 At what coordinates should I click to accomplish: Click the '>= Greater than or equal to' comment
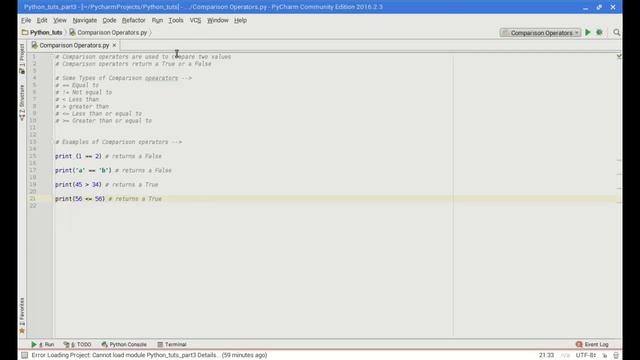103,121
